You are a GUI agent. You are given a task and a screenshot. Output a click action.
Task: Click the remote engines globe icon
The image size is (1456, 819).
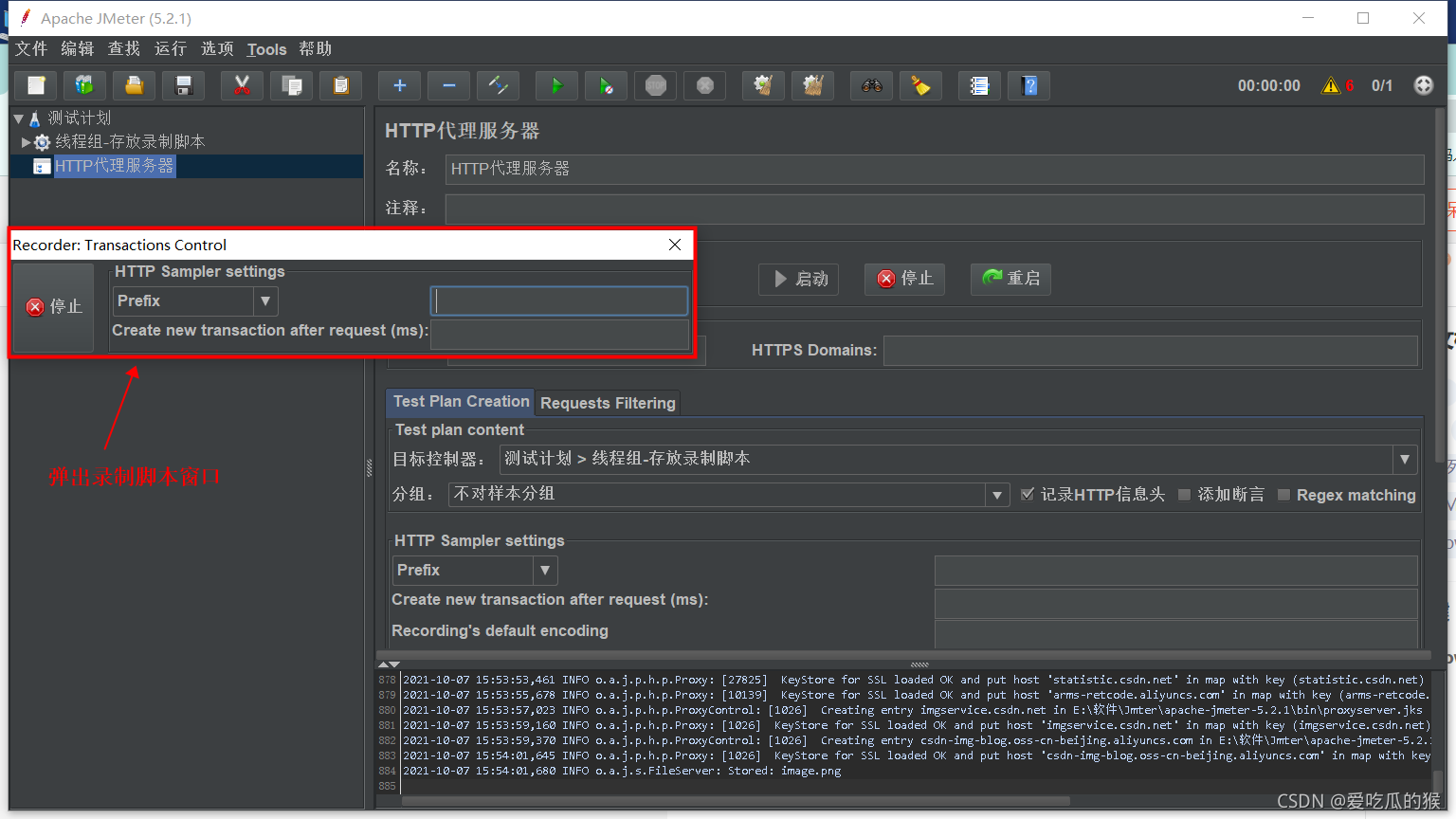pyautogui.click(x=1424, y=85)
